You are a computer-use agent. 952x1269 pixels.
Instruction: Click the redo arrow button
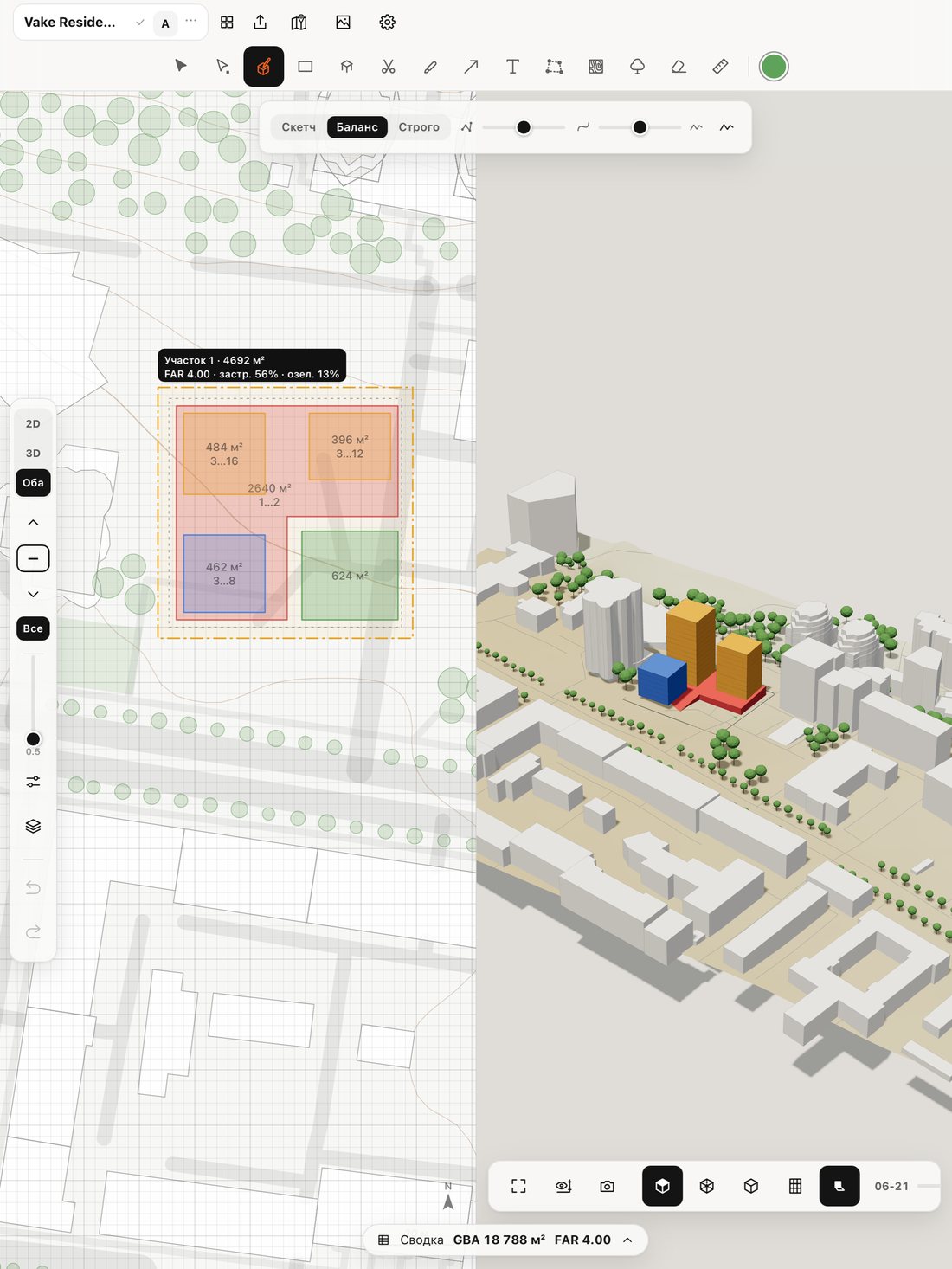[33, 932]
